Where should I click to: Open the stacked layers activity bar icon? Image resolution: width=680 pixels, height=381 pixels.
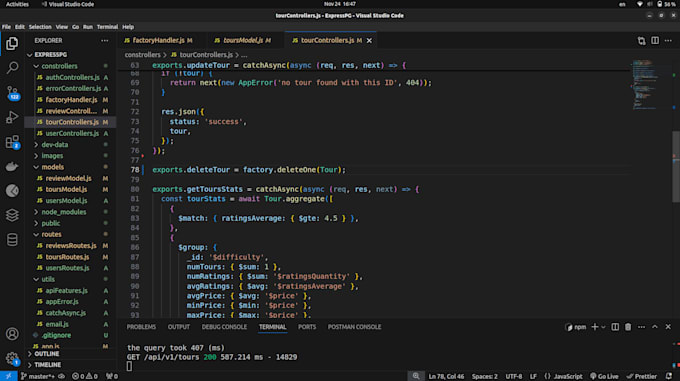click(x=12, y=215)
